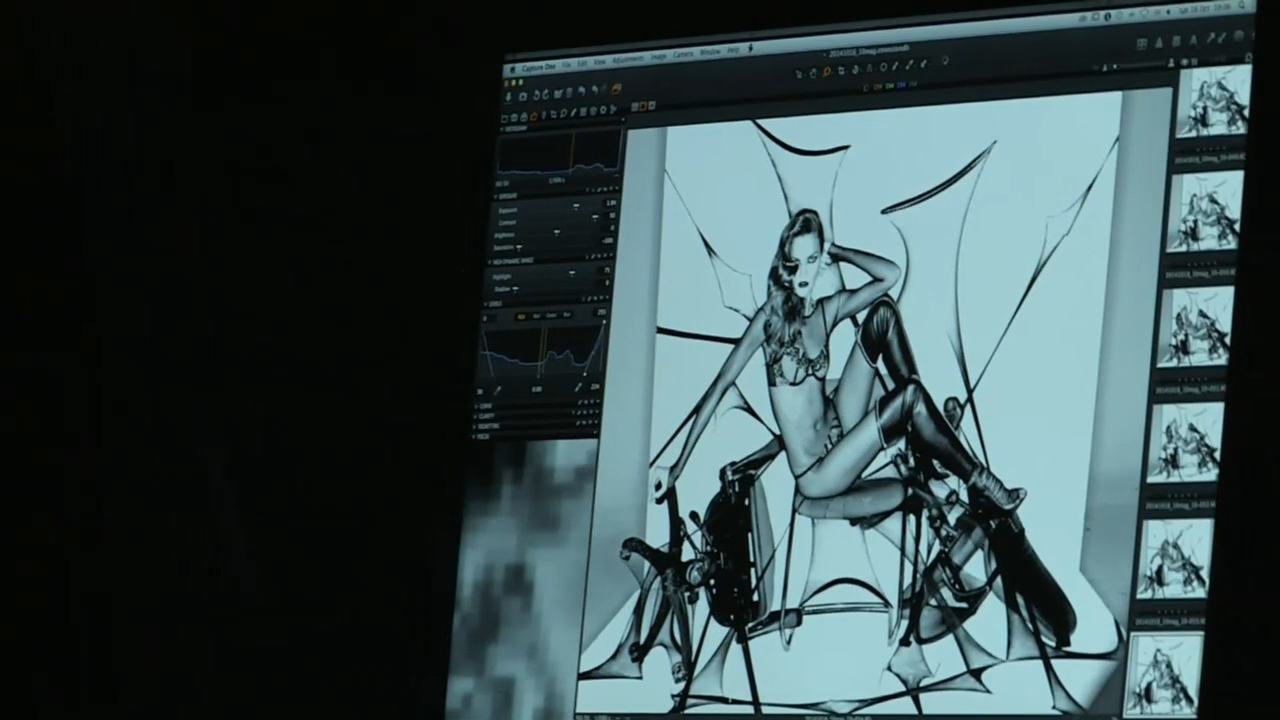Viewport: 1280px width, 720px height.
Task: Switch Levels to the Green channel tab
Action: coord(551,315)
